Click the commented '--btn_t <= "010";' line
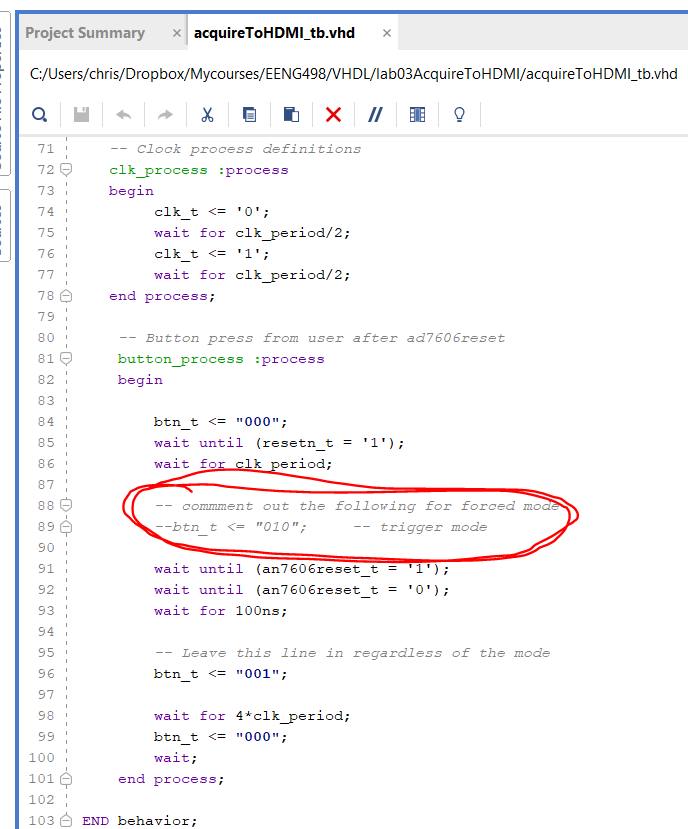The image size is (688, 829). pyautogui.click(x=231, y=527)
